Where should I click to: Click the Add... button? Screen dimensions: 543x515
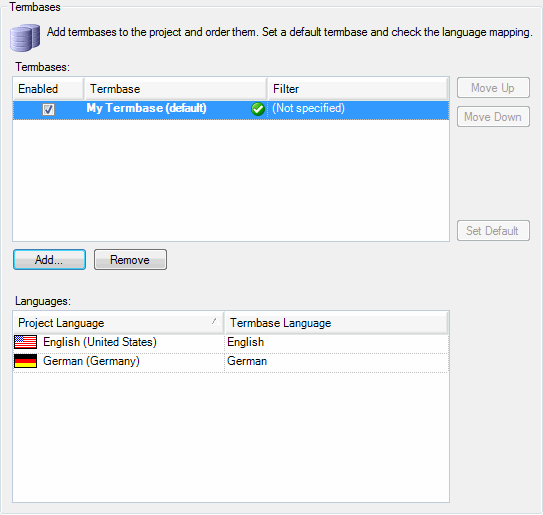click(x=49, y=259)
